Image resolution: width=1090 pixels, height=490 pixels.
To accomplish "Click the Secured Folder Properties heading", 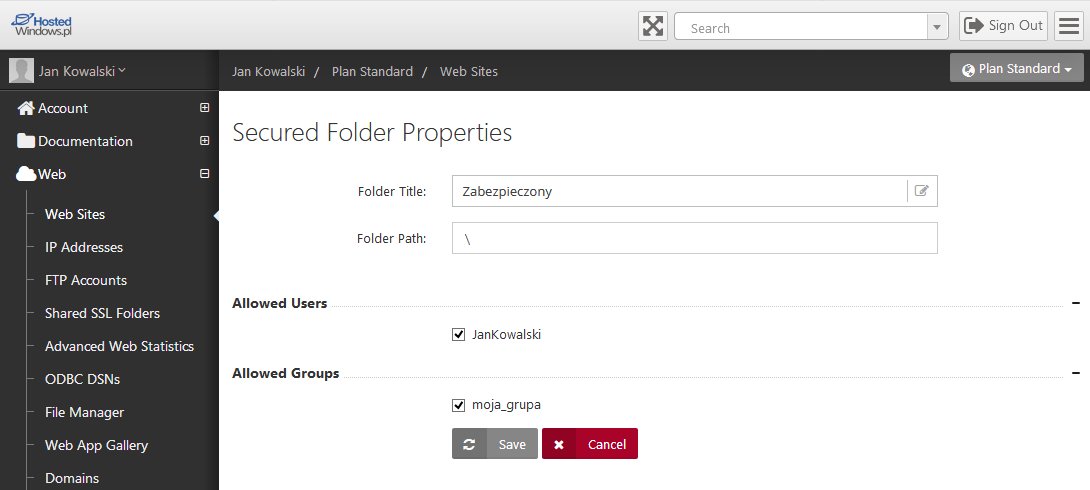I will (x=372, y=132).
